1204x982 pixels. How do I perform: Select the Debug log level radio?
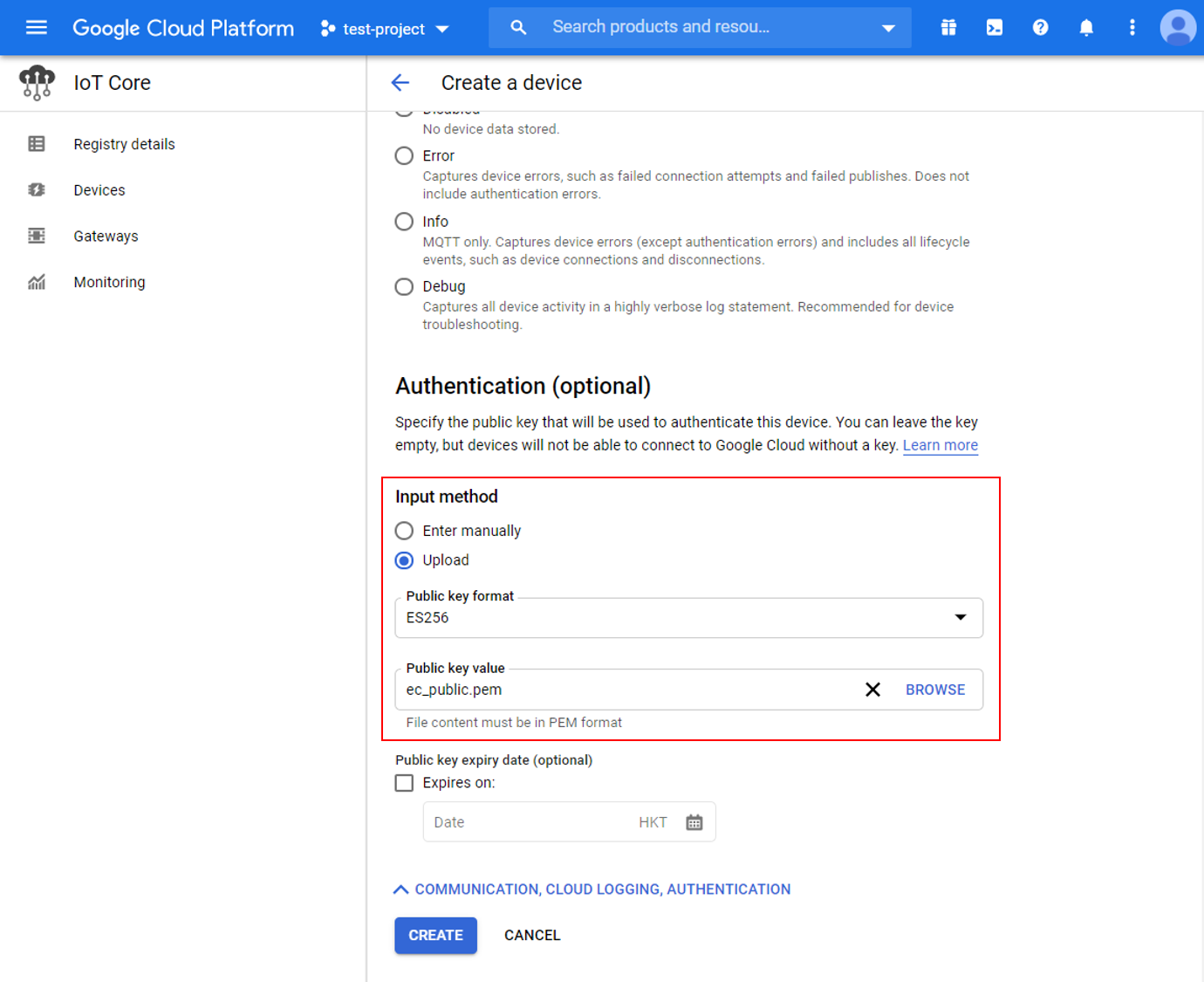(x=404, y=287)
